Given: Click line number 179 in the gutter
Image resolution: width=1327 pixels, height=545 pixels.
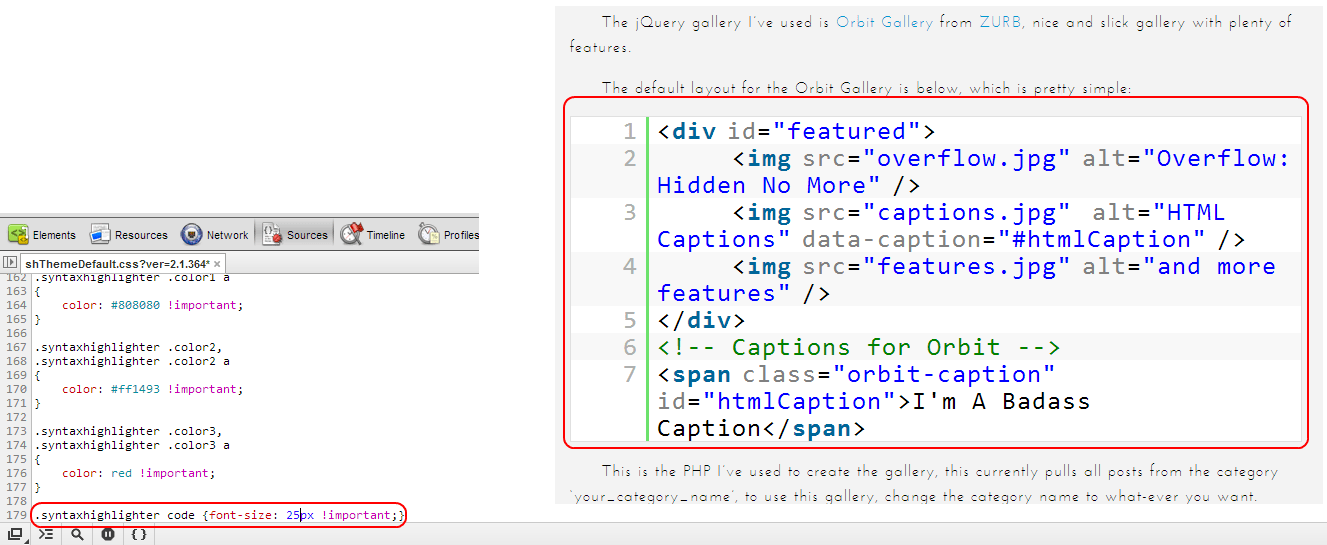Looking at the screenshot, I should [15, 515].
